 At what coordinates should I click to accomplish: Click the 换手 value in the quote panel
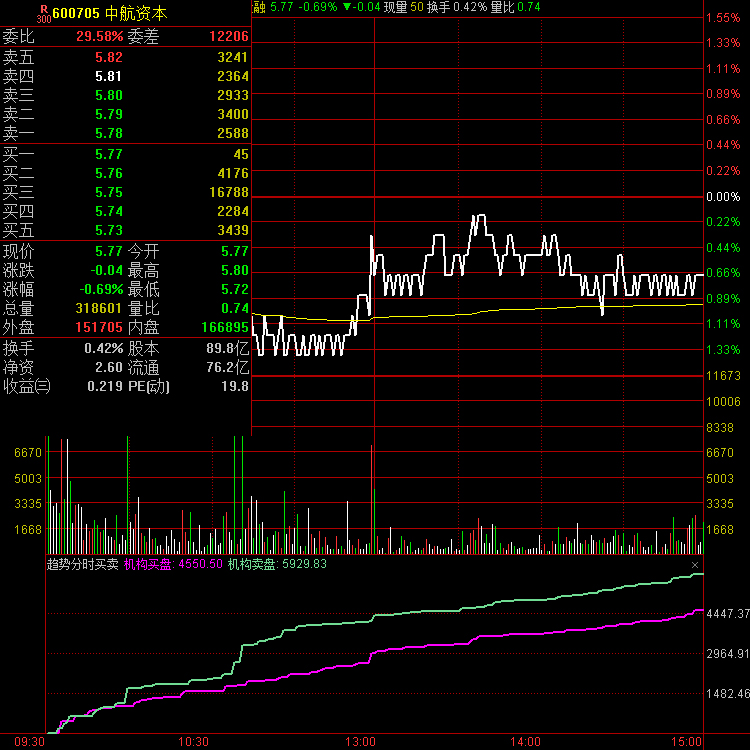pyautogui.click(x=103, y=349)
